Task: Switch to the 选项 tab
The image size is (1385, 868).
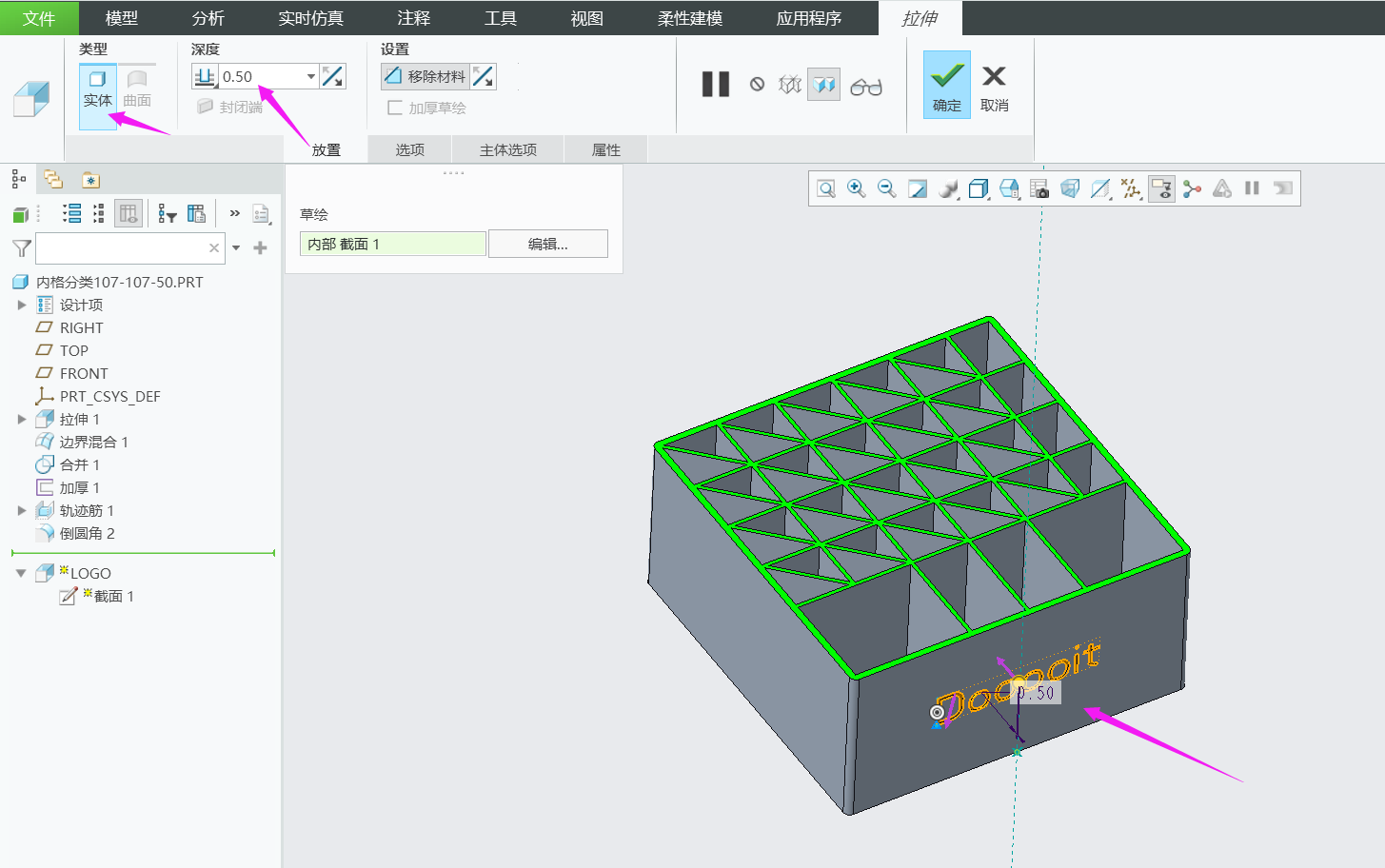Action: click(409, 149)
